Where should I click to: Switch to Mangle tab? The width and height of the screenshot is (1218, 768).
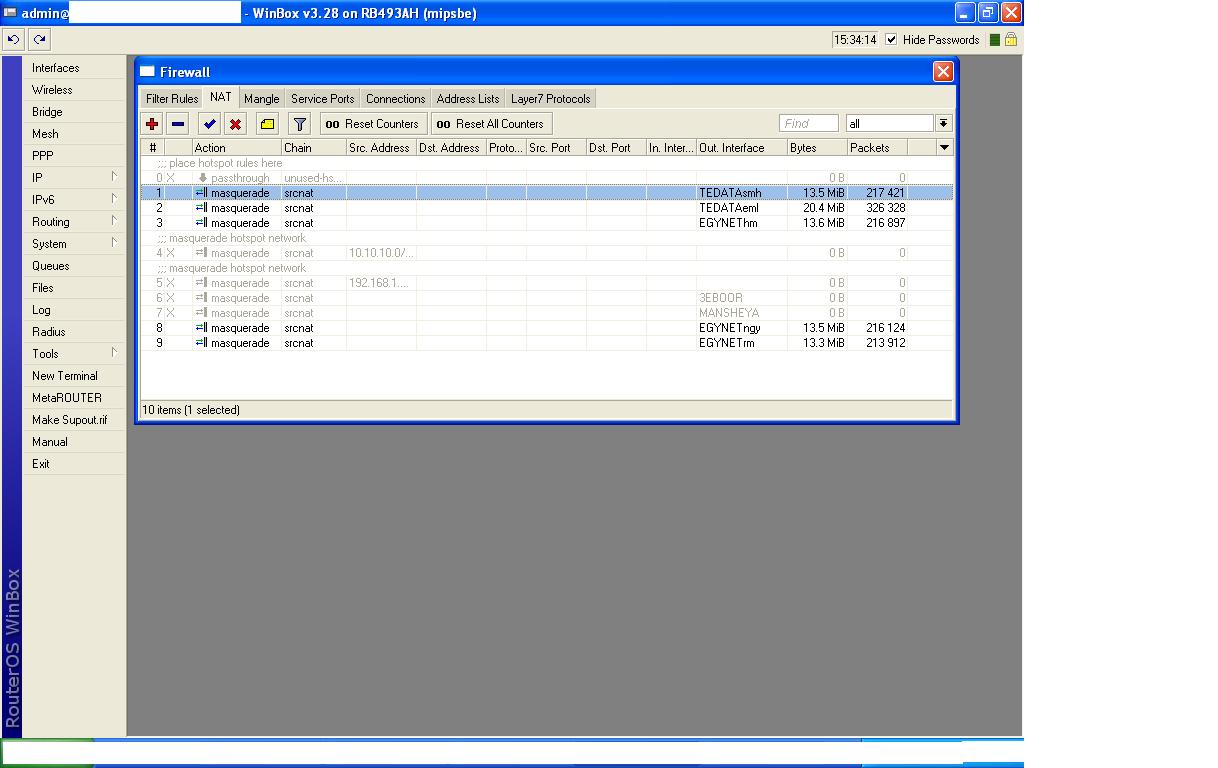[x=262, y=99]
